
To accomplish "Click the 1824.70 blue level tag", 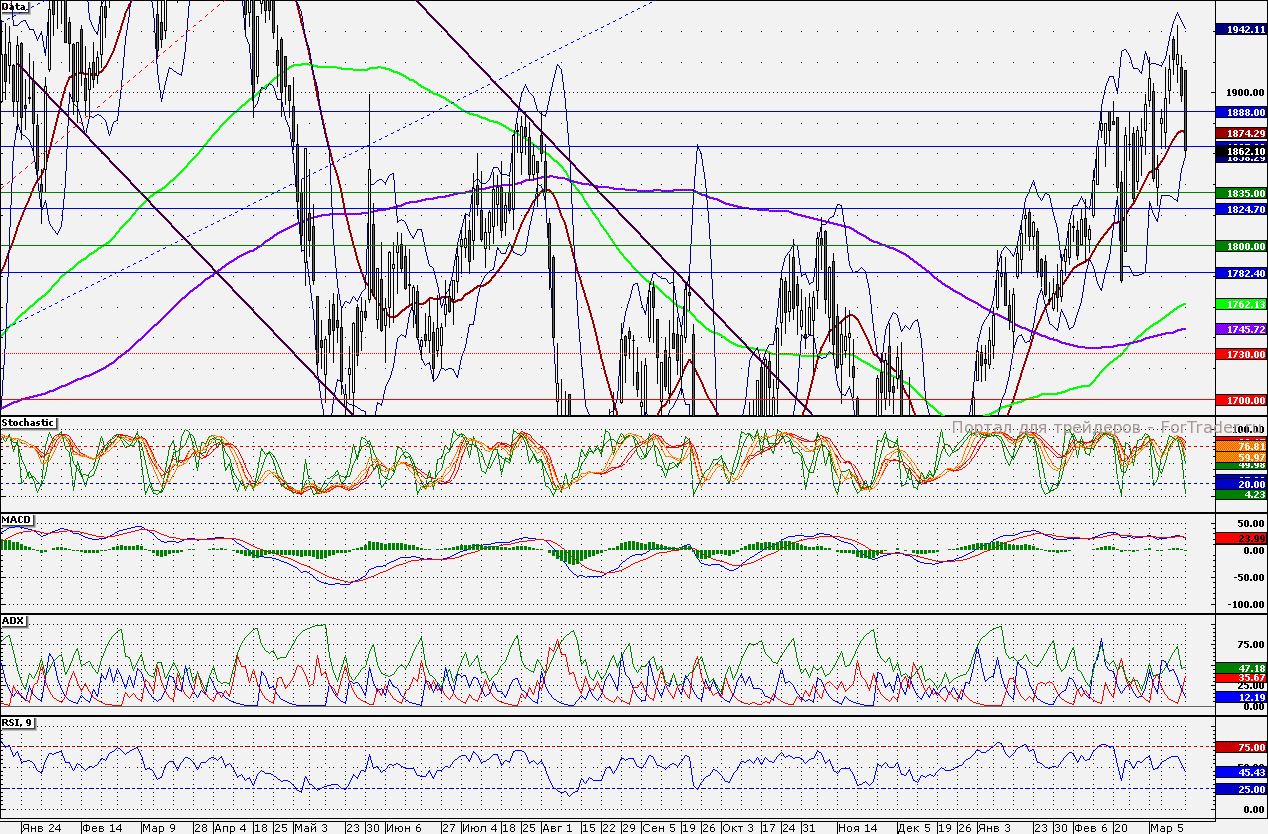I will [x=1240, y=209].
